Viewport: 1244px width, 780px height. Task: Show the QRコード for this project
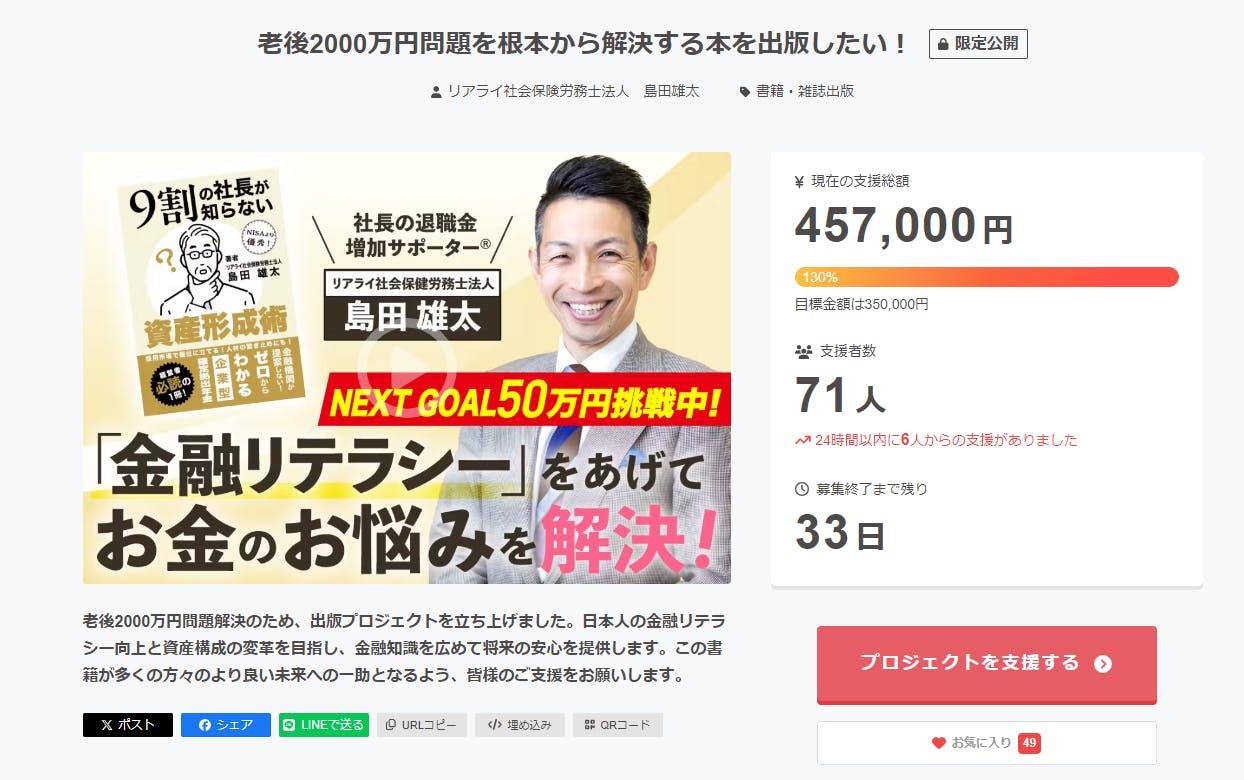coord(618,725)
